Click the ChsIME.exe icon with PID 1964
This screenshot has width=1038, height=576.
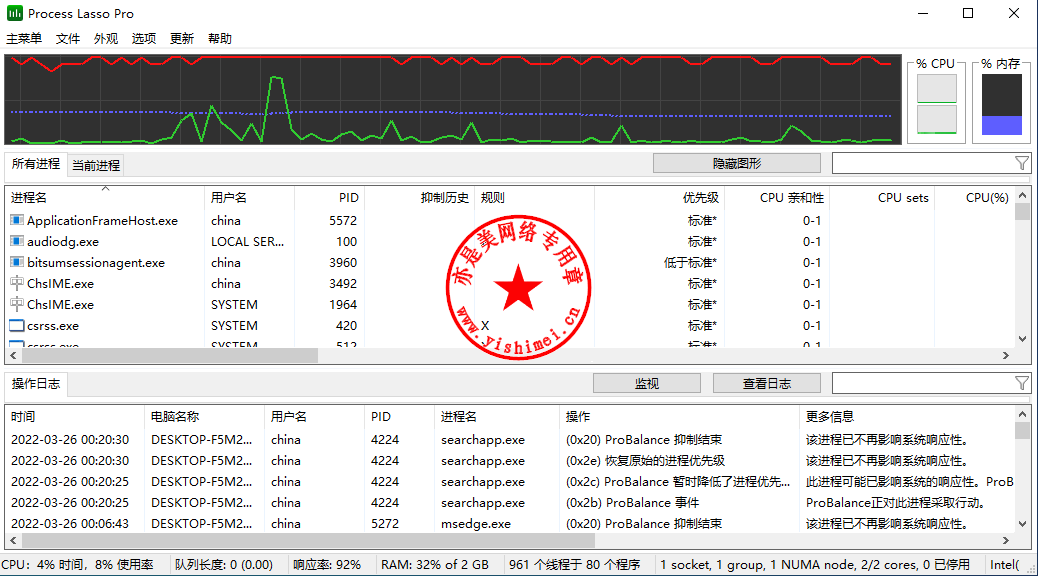[17, 305]
